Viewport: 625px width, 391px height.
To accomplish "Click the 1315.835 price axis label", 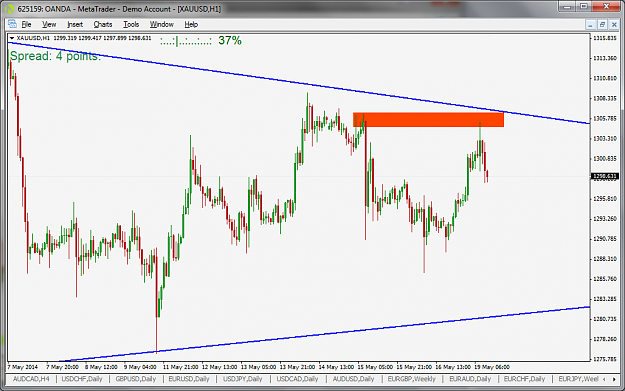I will pos(605,38).
